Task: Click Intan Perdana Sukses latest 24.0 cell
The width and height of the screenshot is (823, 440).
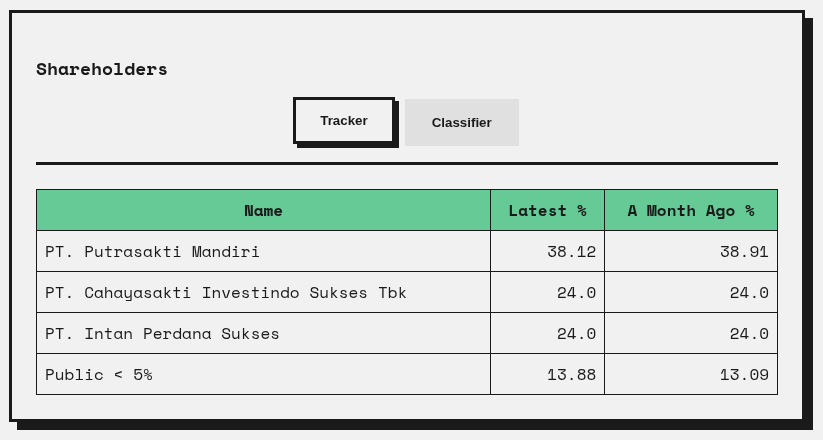Action: pos(576,334)
